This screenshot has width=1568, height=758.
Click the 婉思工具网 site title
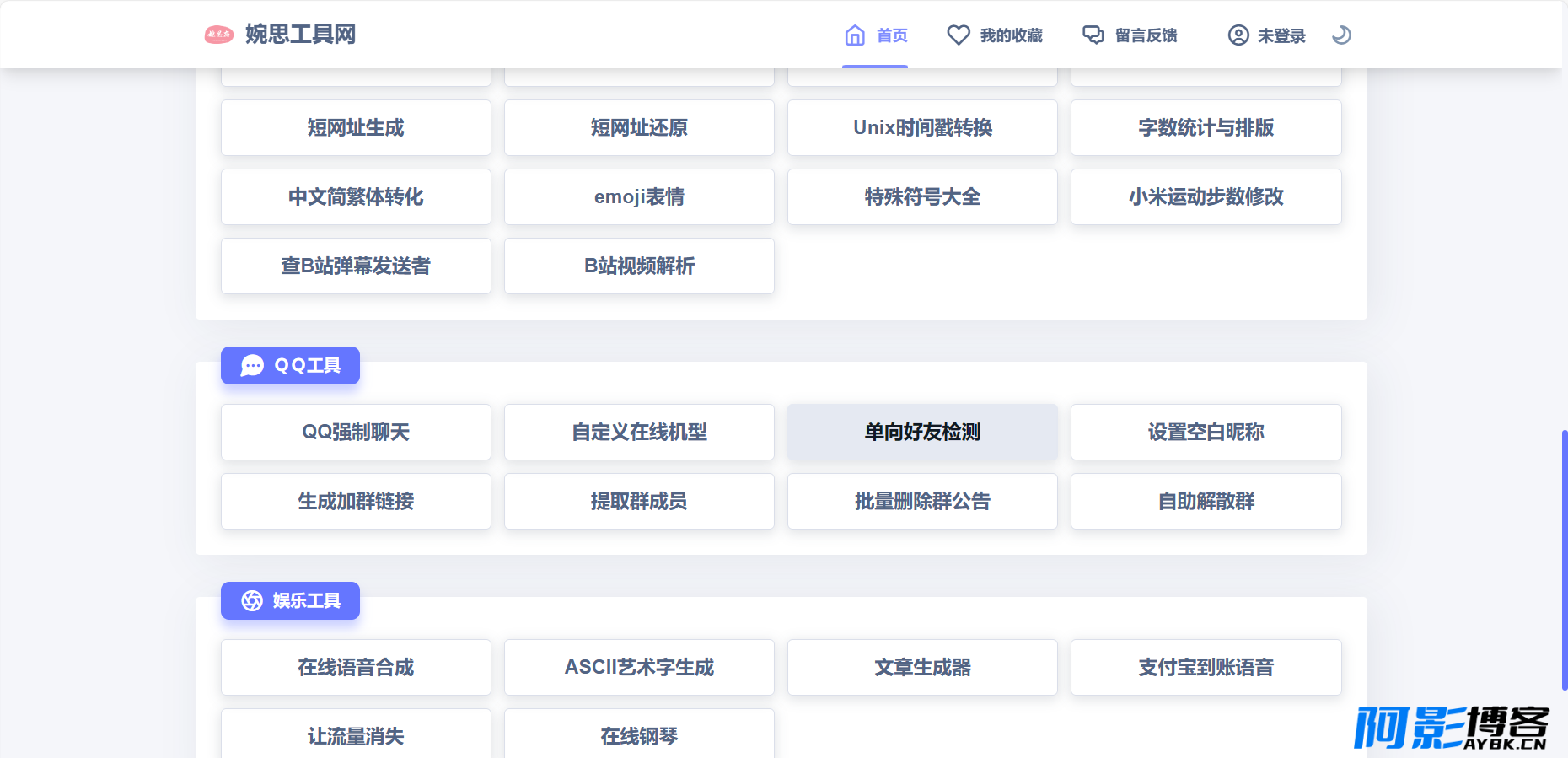[x=301, y=35]
